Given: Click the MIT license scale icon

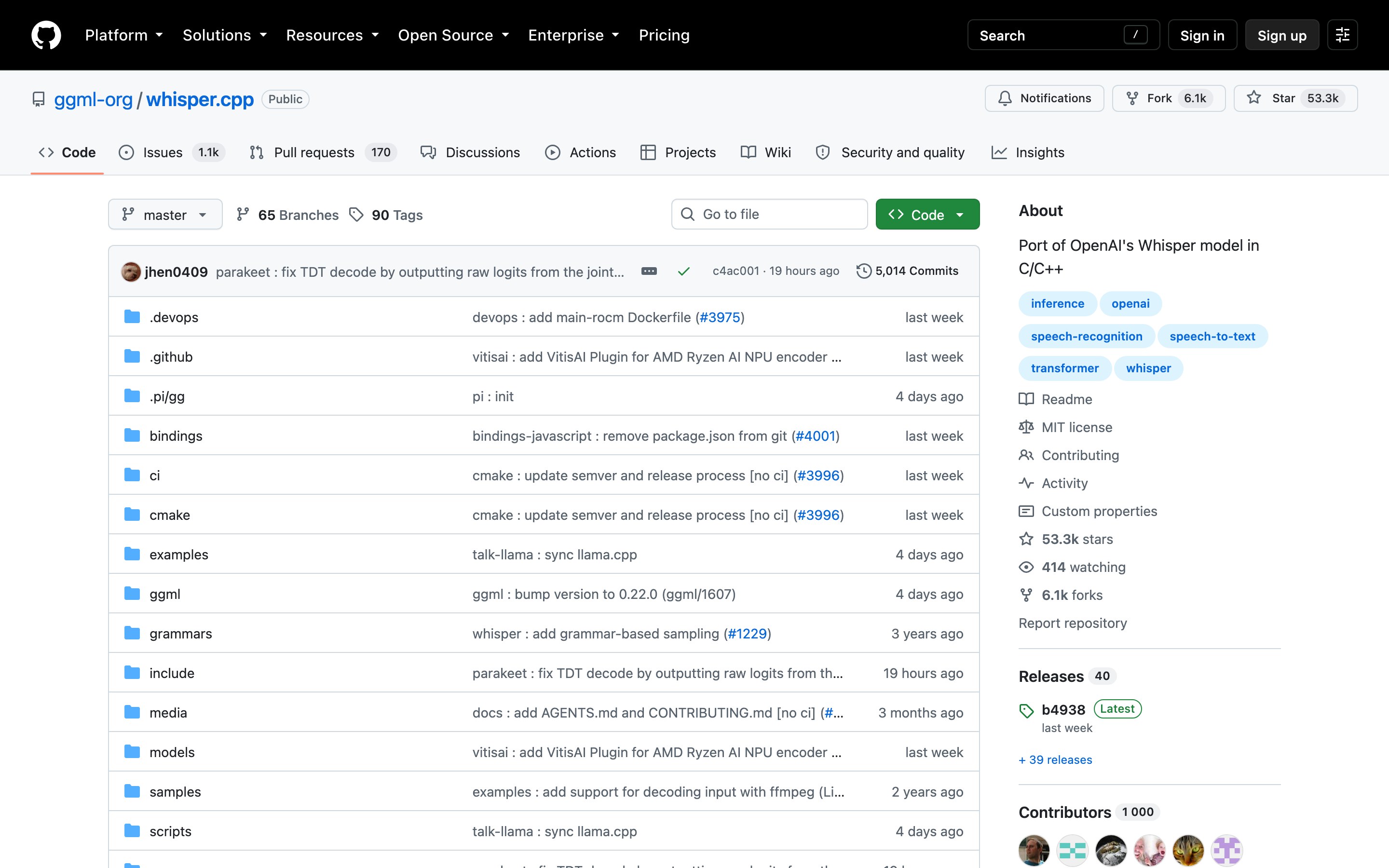Looking at the screenshot, I should coord(1026,427).
